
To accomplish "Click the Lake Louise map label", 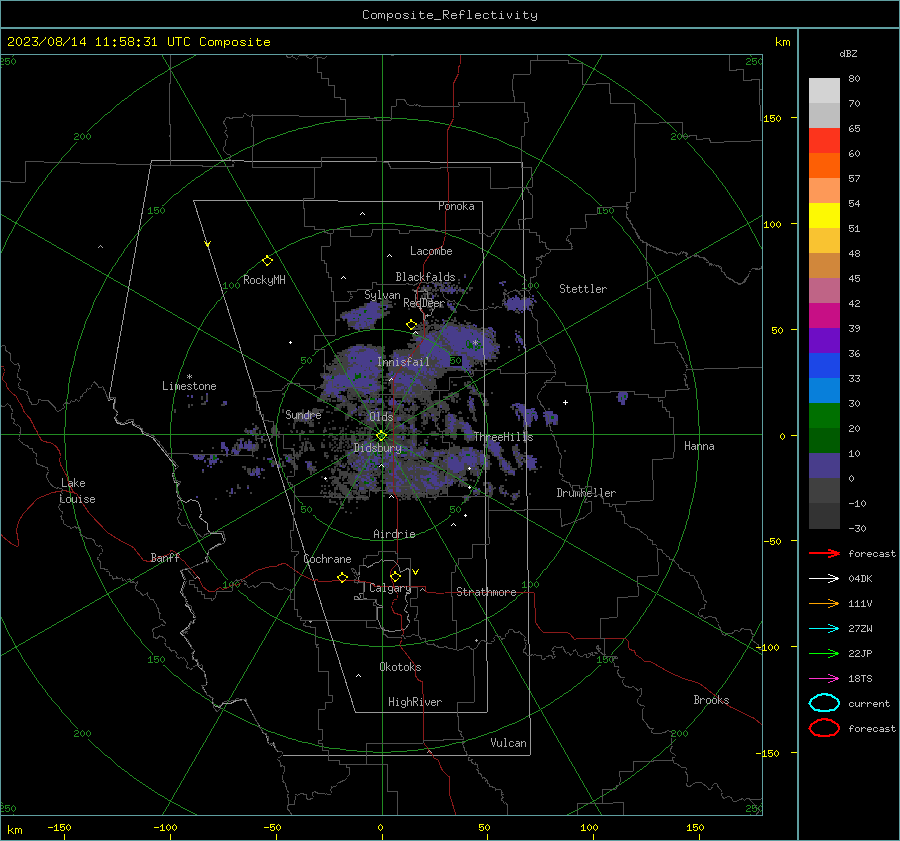I will point(77,491).
